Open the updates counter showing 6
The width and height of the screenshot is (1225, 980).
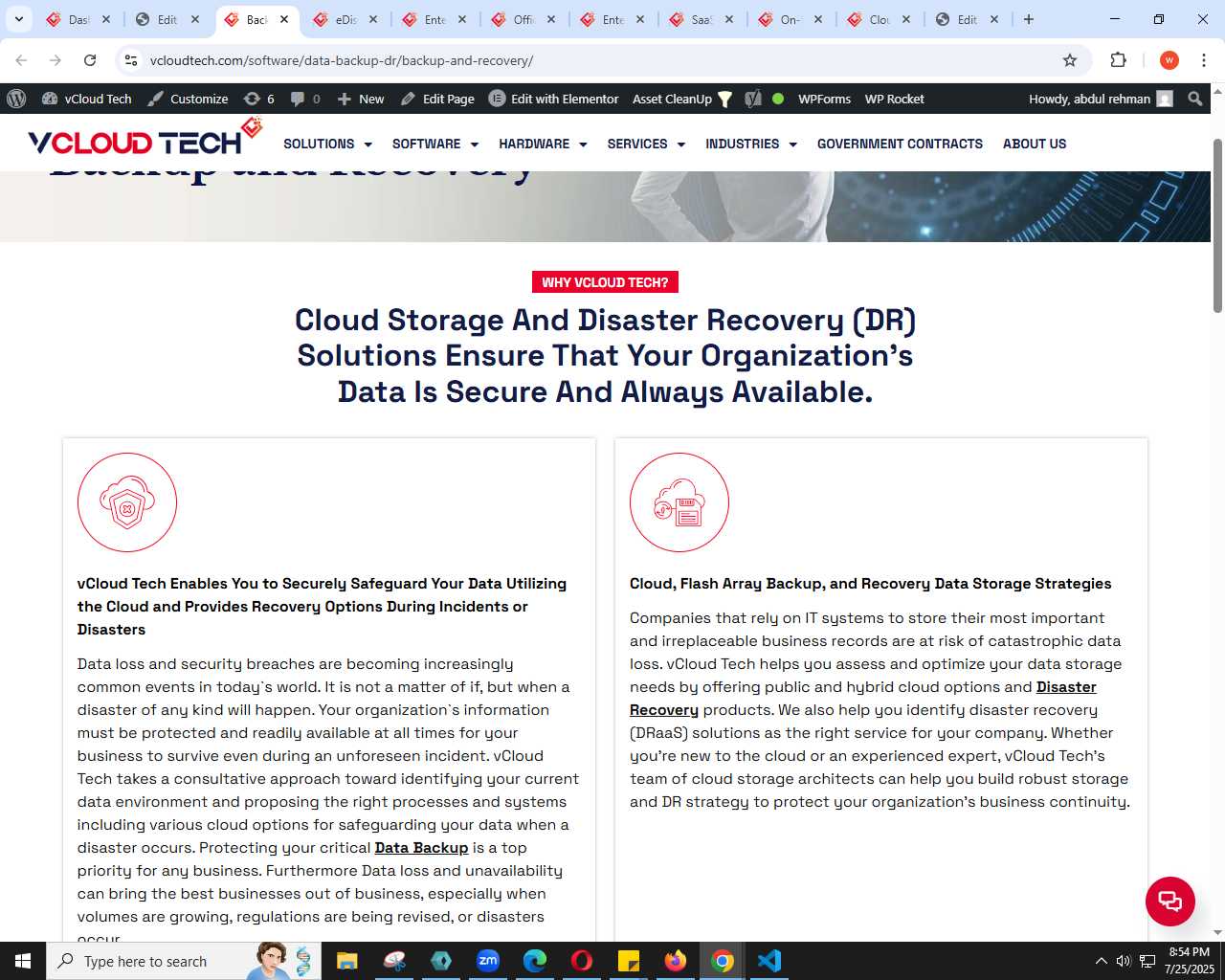point(259,99)
